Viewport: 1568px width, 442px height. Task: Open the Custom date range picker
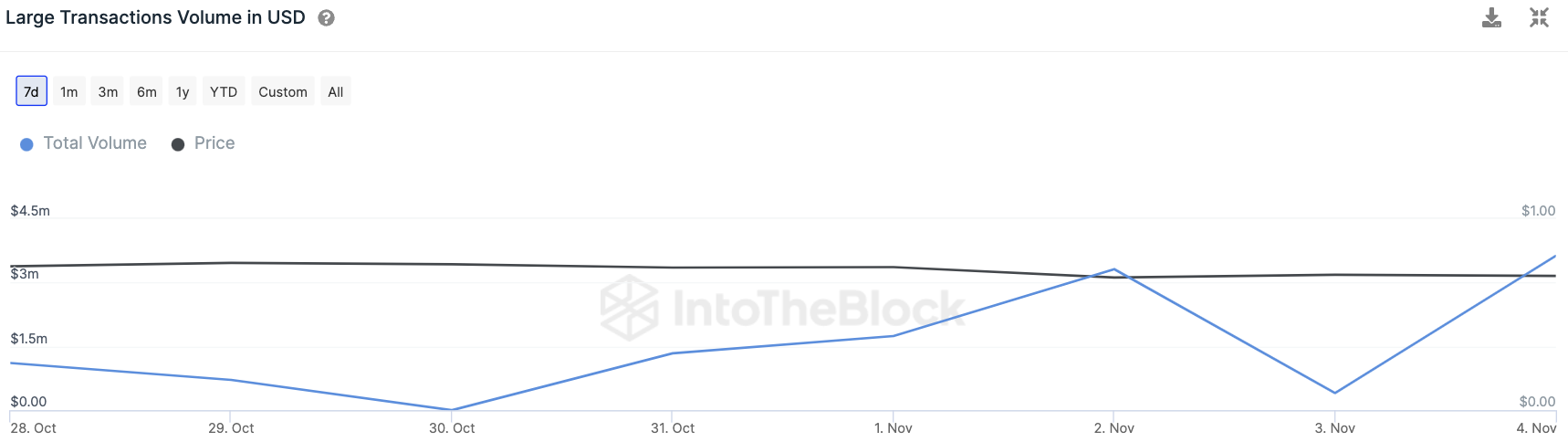(283, 91)
